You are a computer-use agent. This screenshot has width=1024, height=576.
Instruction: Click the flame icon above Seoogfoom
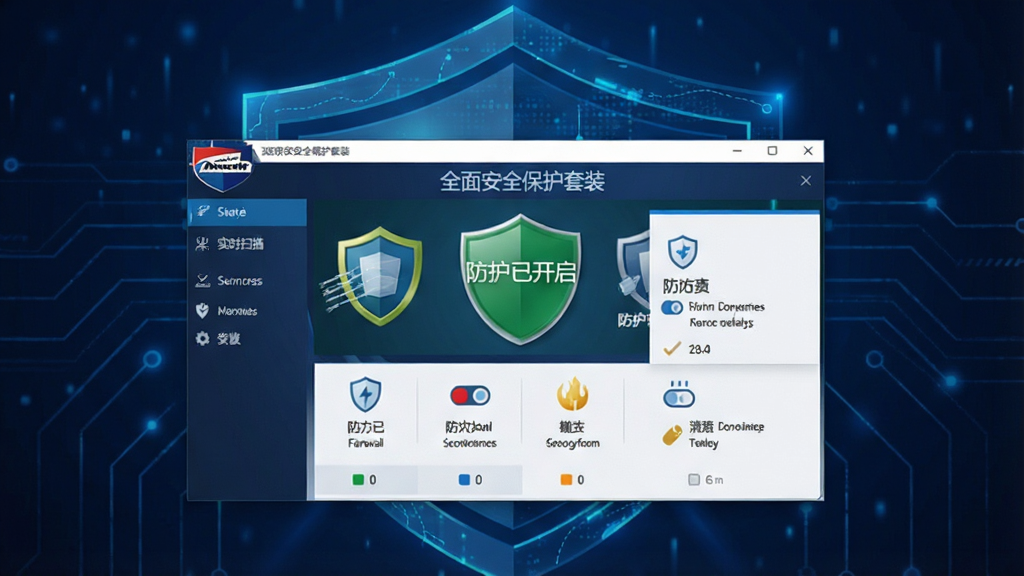tap(572, 394)
